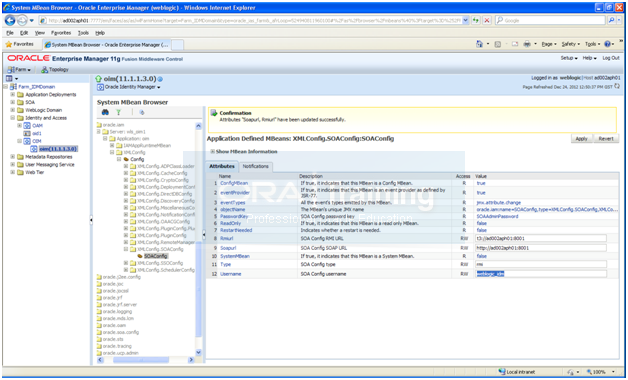
Task: Open the IE Safety menu
Action: click(570, 44)
